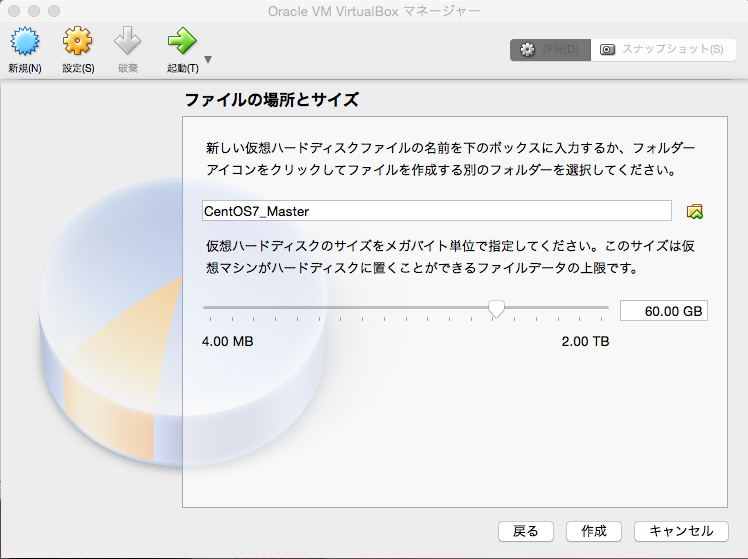The height and width of the screenshot is (559, 748).
Task: Click the red close window button
Action: click(14, 10)
